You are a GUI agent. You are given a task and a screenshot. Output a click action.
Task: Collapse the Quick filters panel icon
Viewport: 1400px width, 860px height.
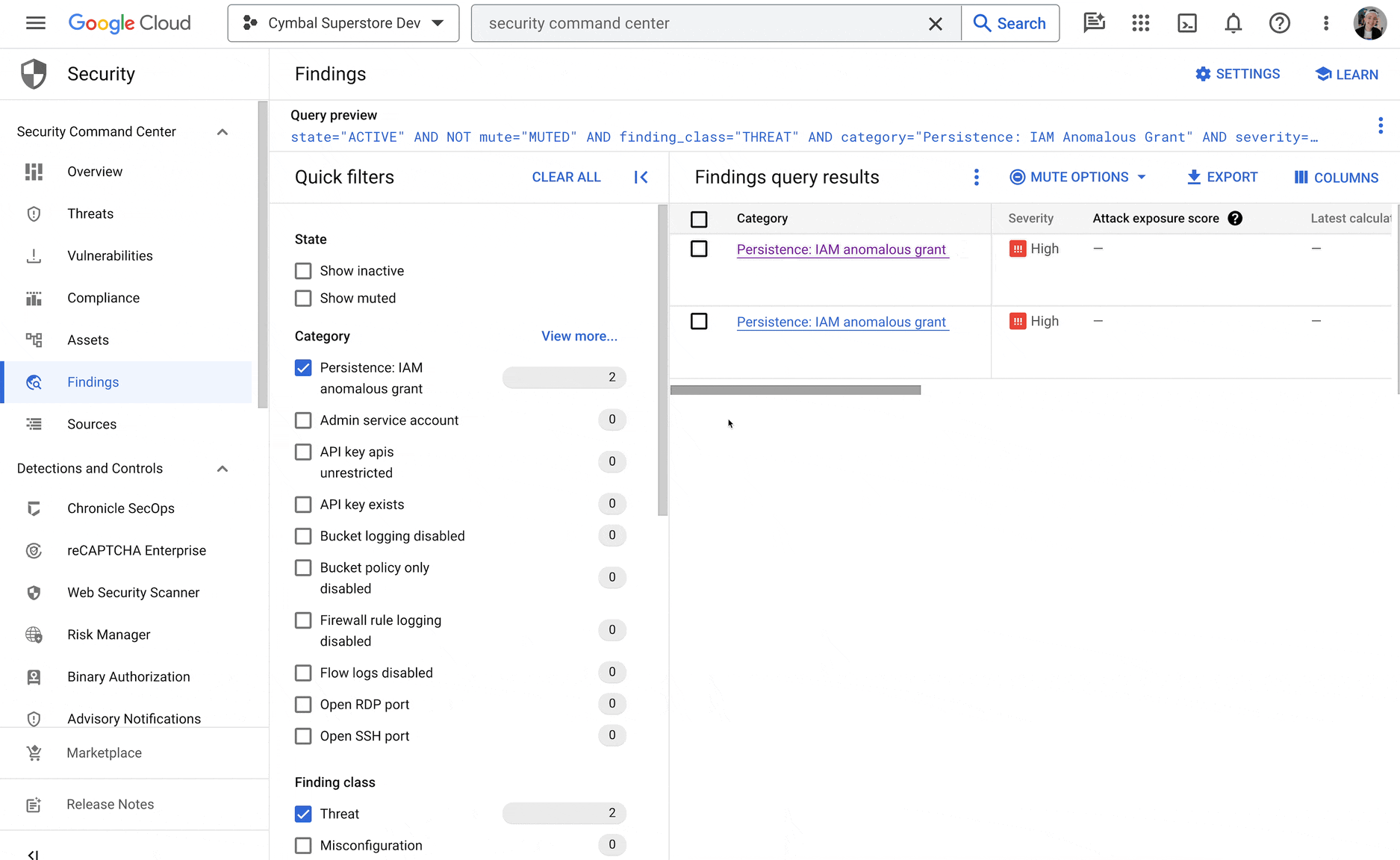pyautogui.click(x=641, y=177)
